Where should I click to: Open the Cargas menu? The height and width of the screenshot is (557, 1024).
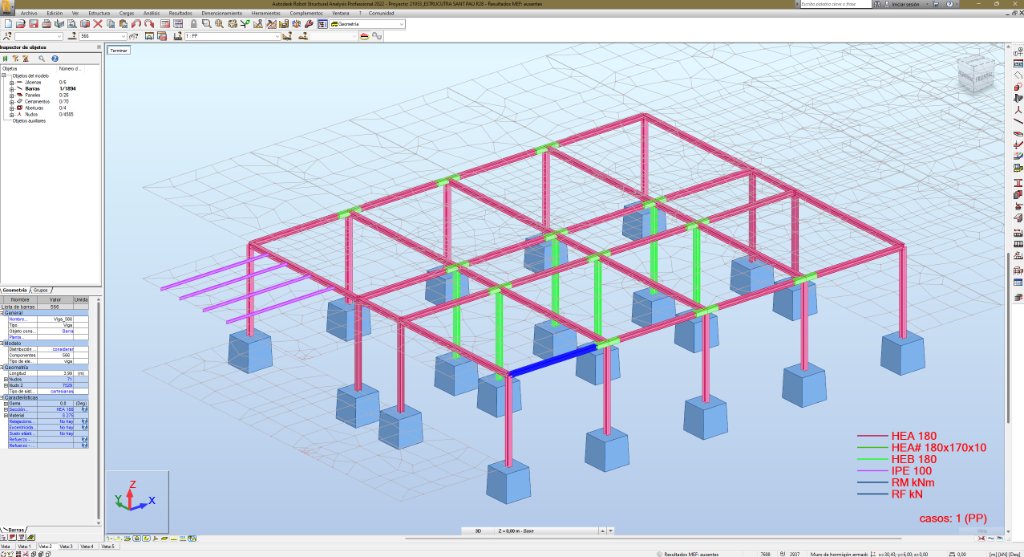(x=127, y=13)
